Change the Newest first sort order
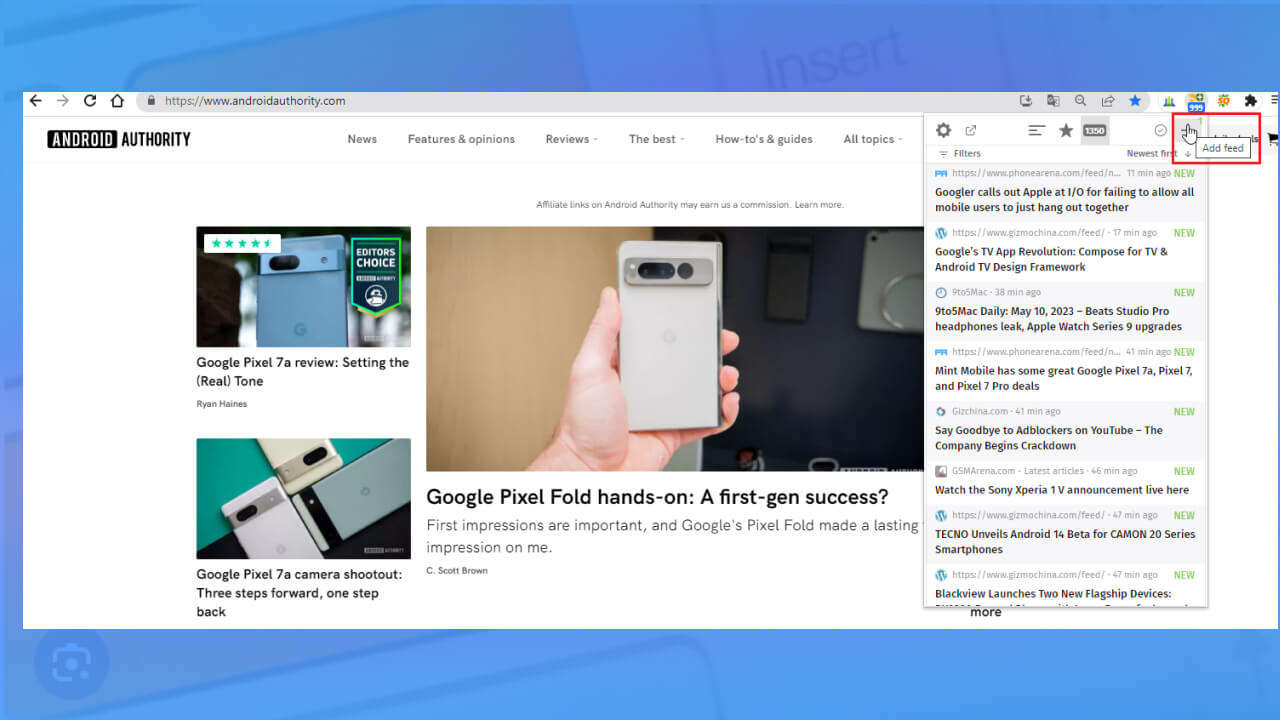 1159,154
